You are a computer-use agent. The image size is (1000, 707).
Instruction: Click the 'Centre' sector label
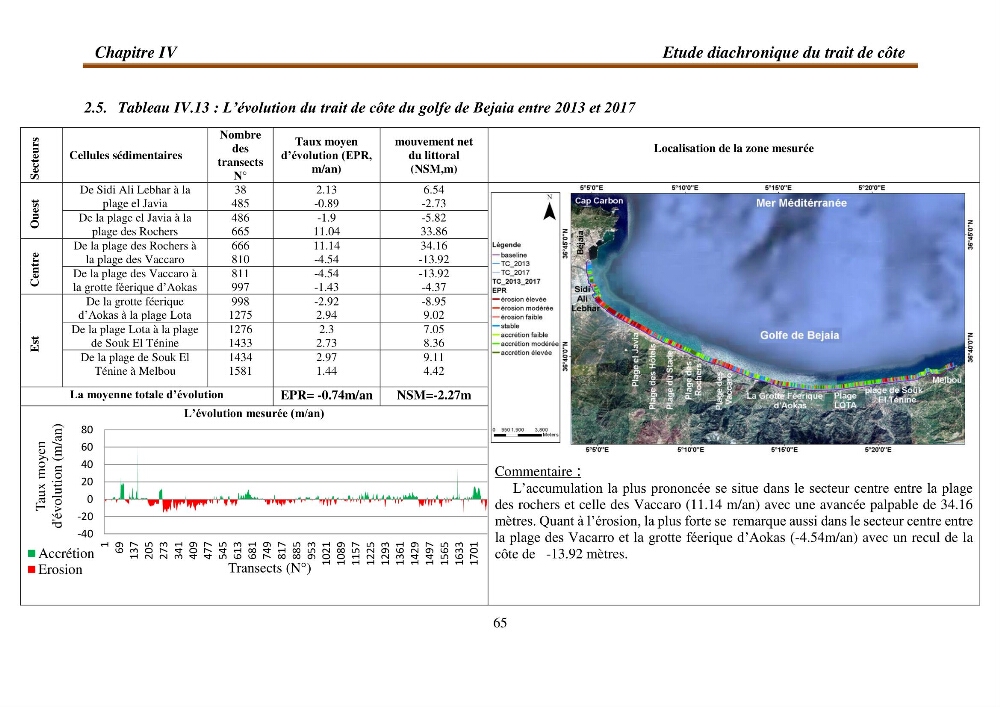pos(35,268)
